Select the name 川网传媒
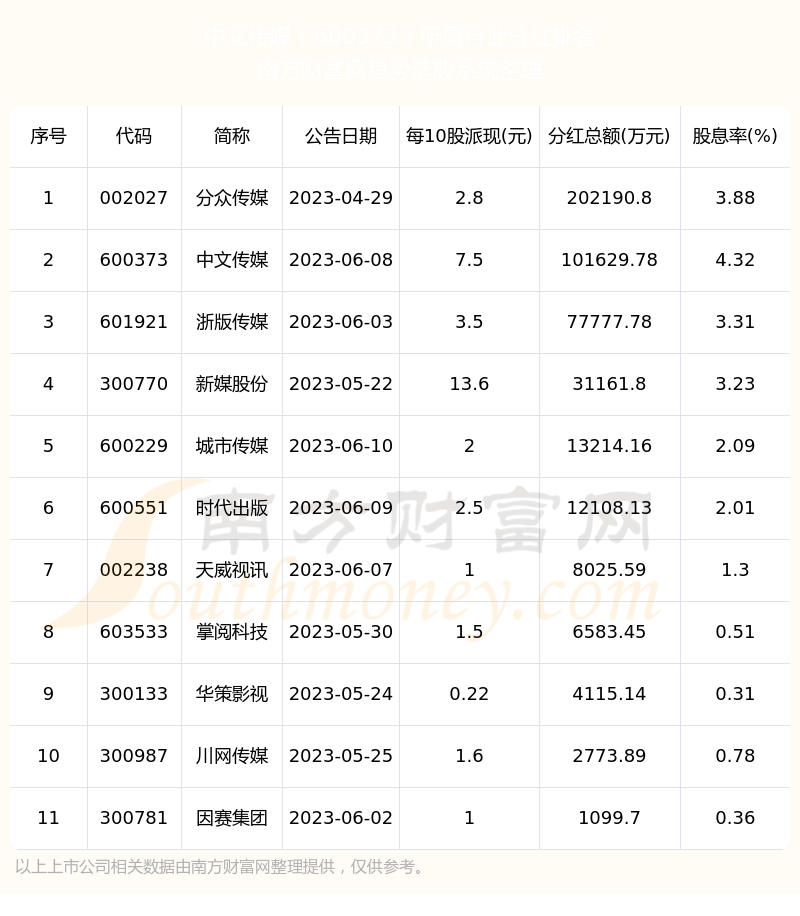The image size is (800, 916). [x=232, y=755]
